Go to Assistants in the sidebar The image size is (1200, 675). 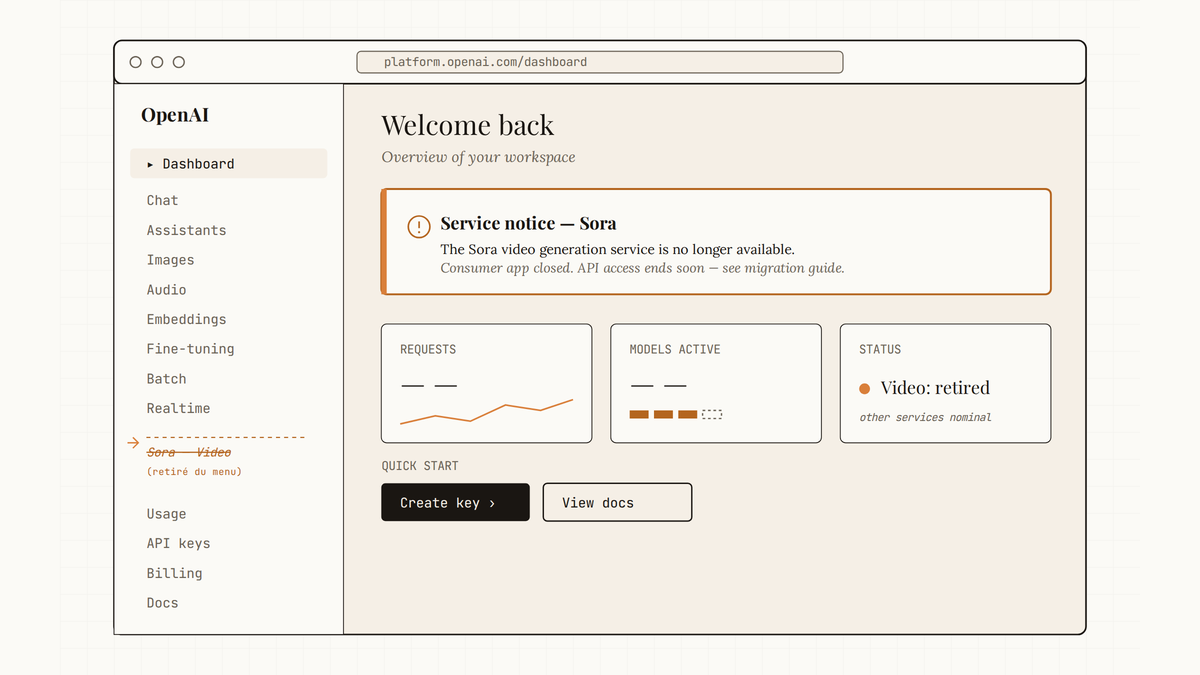click(186, 230)
